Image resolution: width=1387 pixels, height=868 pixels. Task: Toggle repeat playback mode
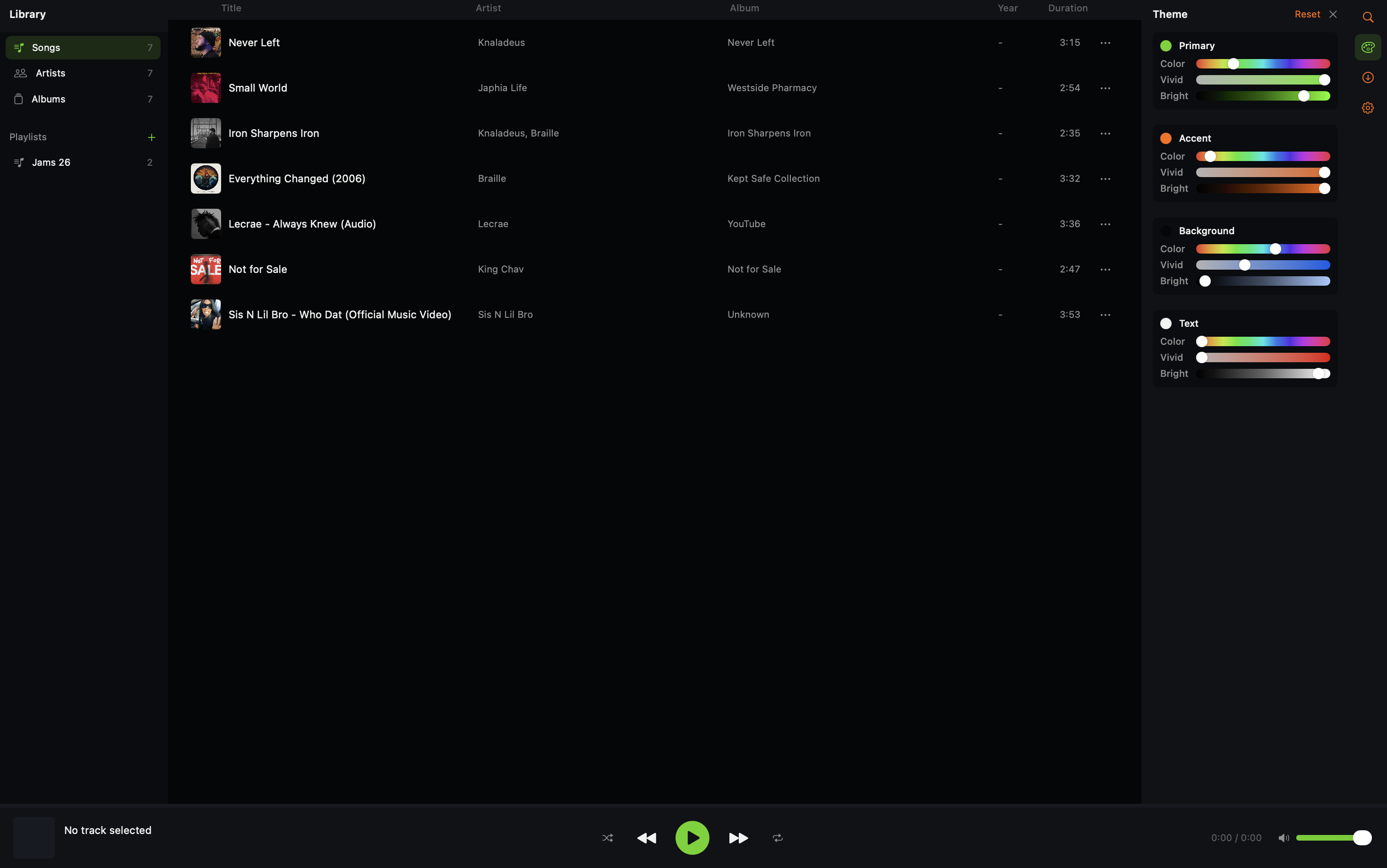tap(778, 838)
